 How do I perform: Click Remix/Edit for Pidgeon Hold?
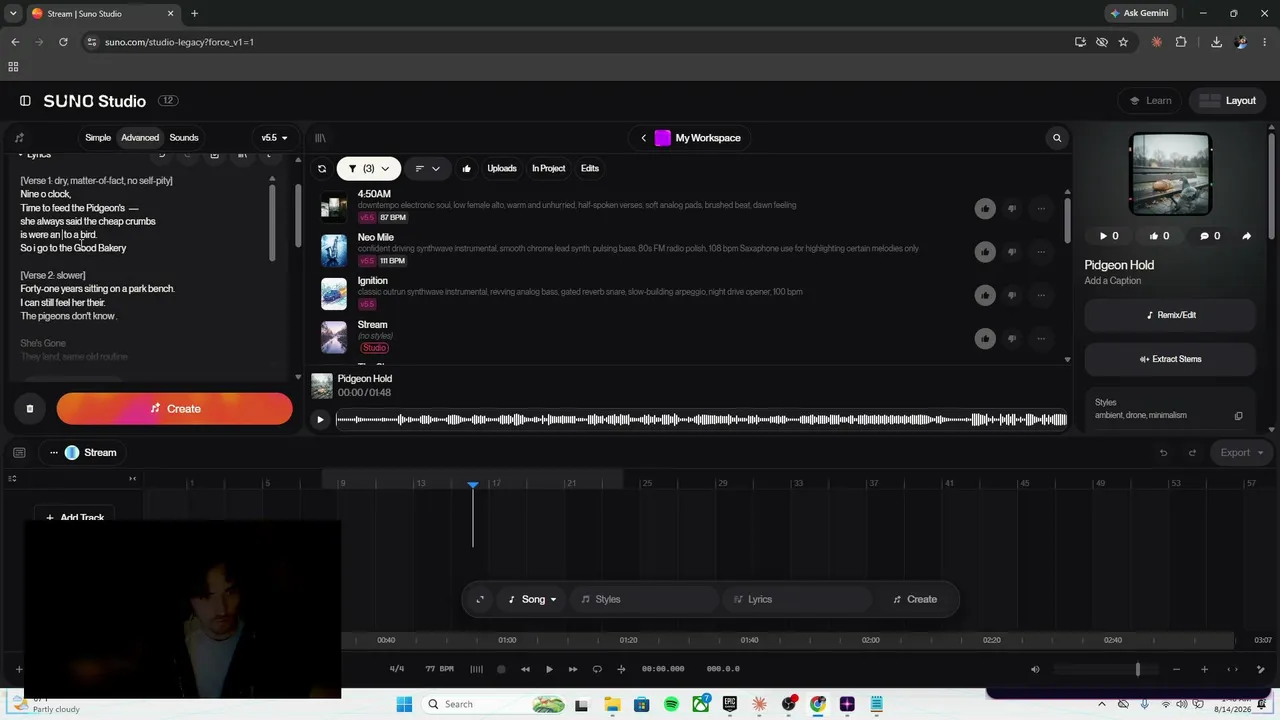(1170, 315)
